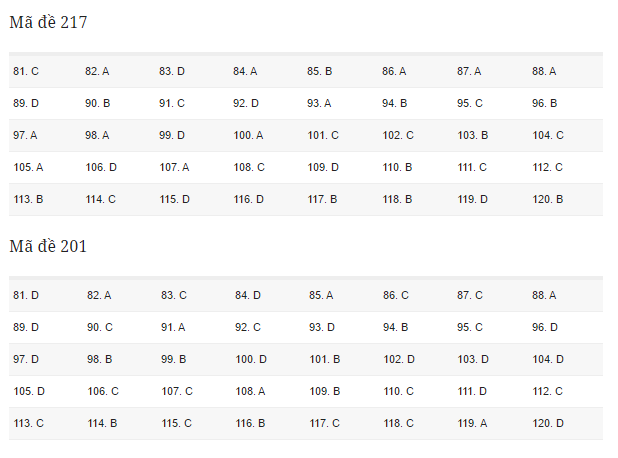Select cell 88. A in the Mã đề 217 table
The image size is (618, 458).
pos(544,72)
